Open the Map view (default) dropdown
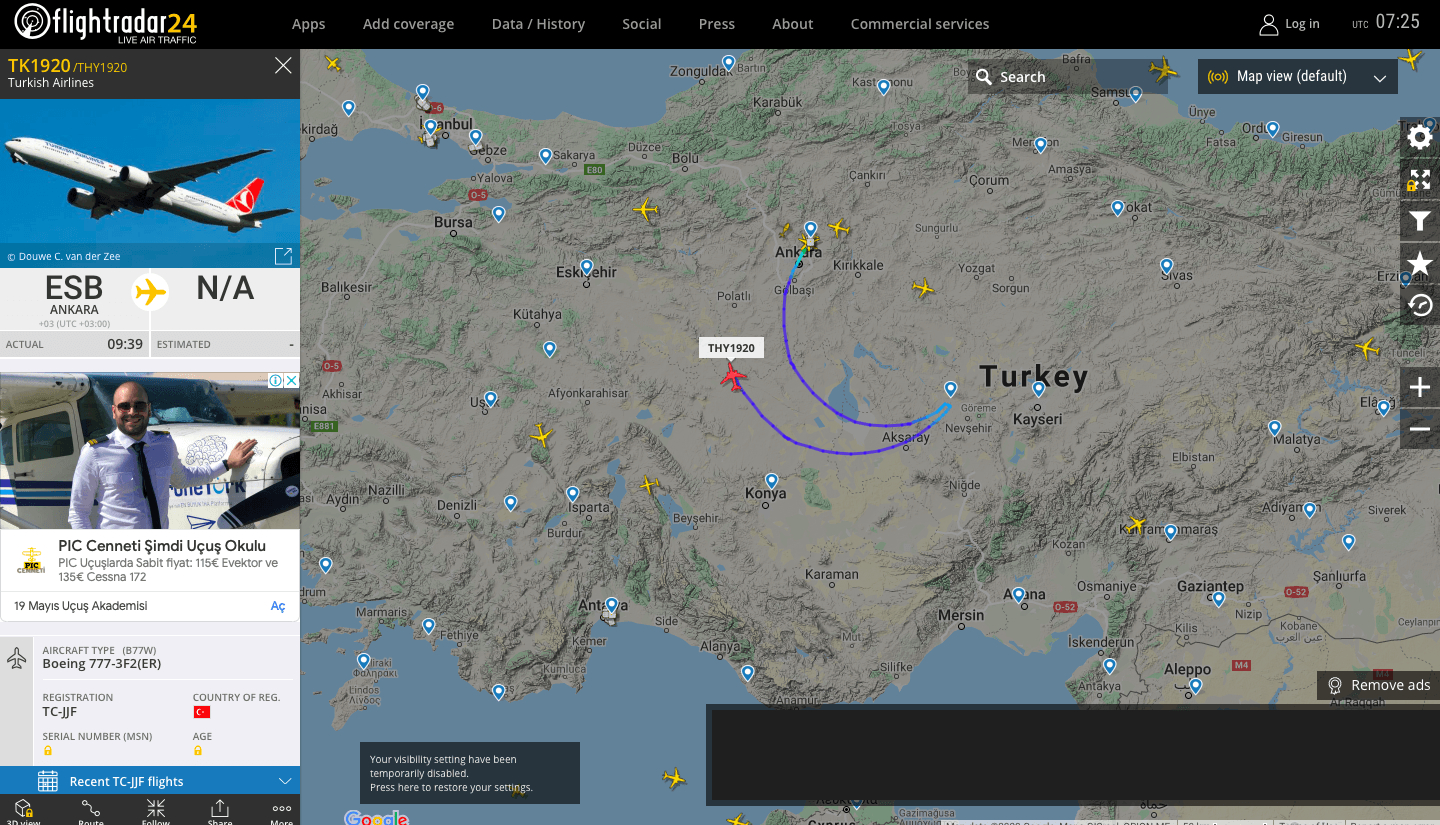 1298,77
